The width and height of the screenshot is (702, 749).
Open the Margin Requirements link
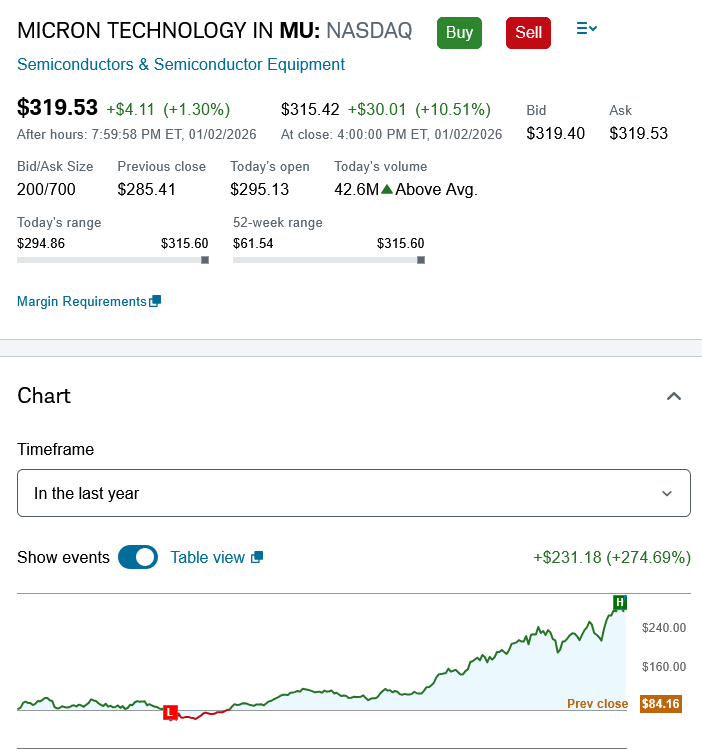82,302
